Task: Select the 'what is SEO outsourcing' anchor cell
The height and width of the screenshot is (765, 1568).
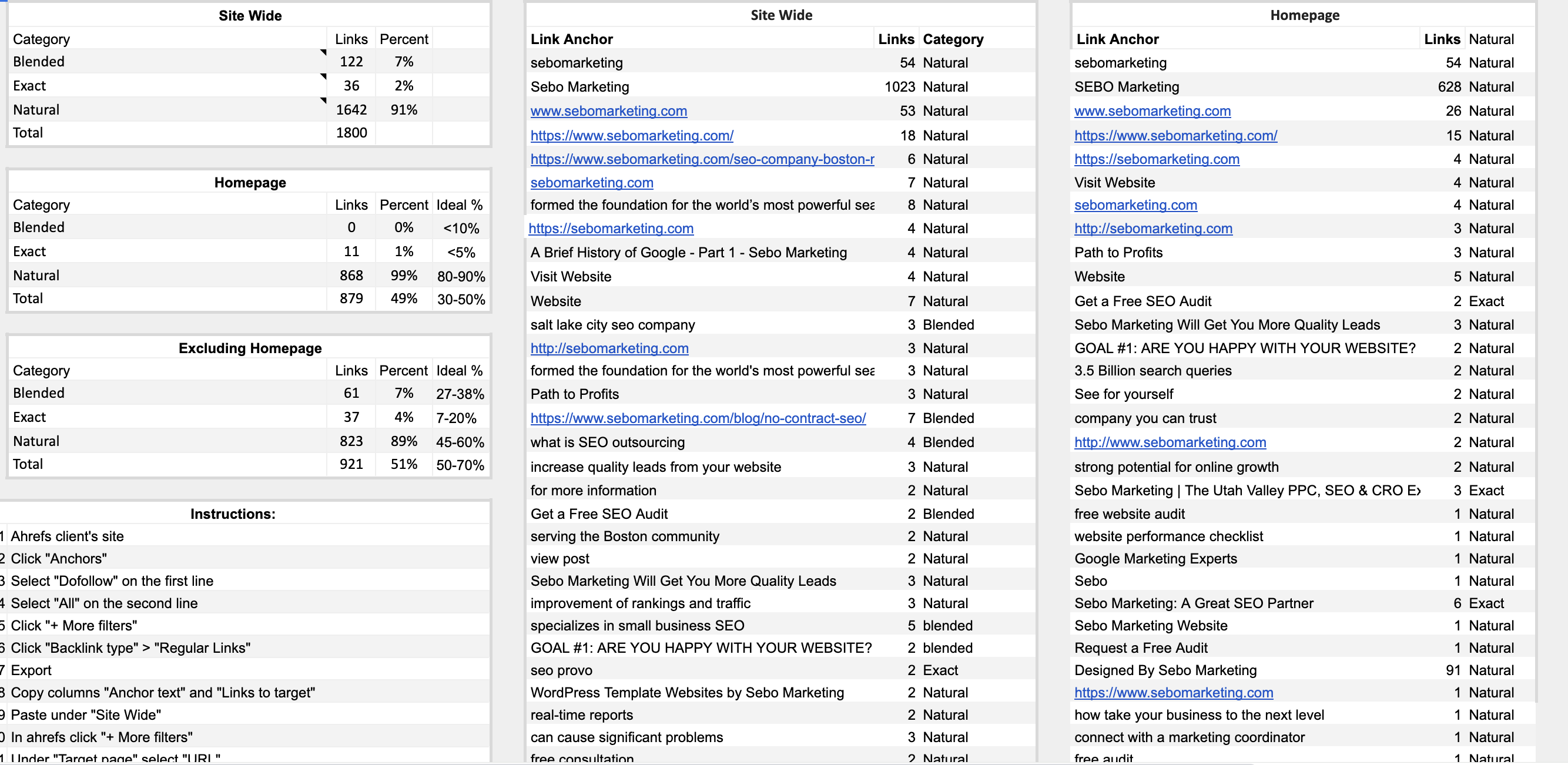Action: [x=701, y=442]
